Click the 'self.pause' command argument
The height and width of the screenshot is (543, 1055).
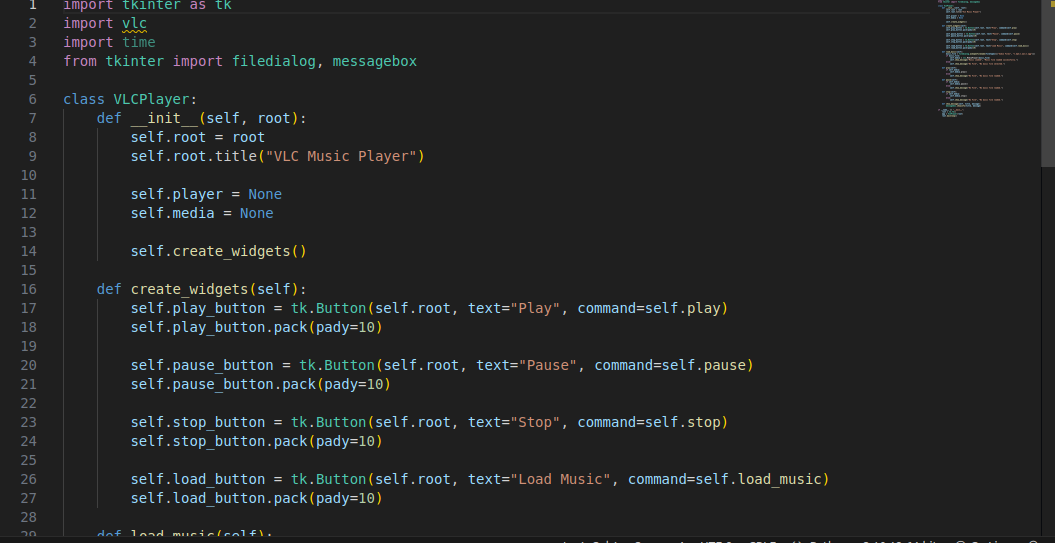tap(704, 365)
